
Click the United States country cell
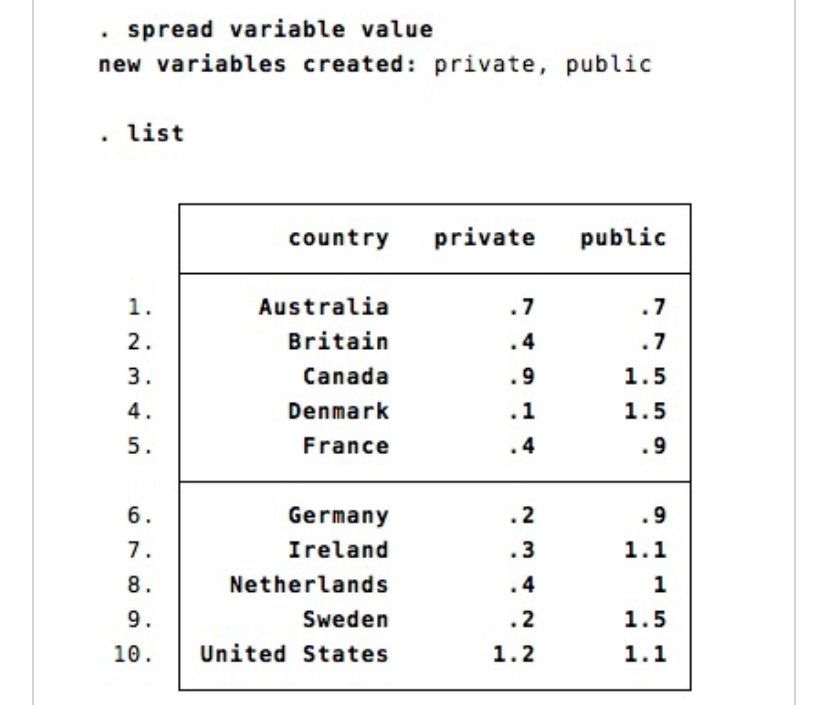pyautogui.click(x=294, y=655)
